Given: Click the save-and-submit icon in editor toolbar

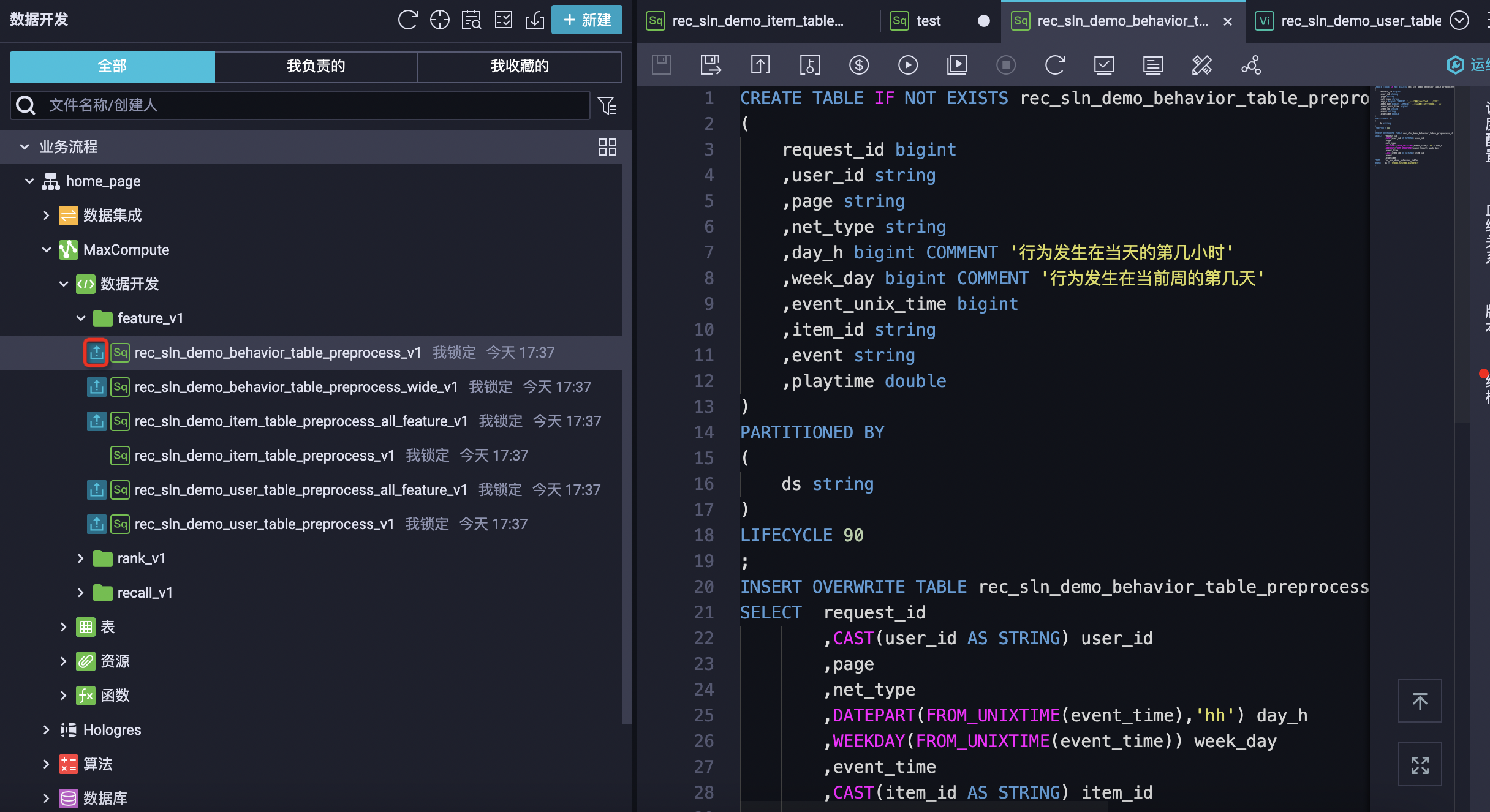Looking at the screenshot, I should coord(711,65).
